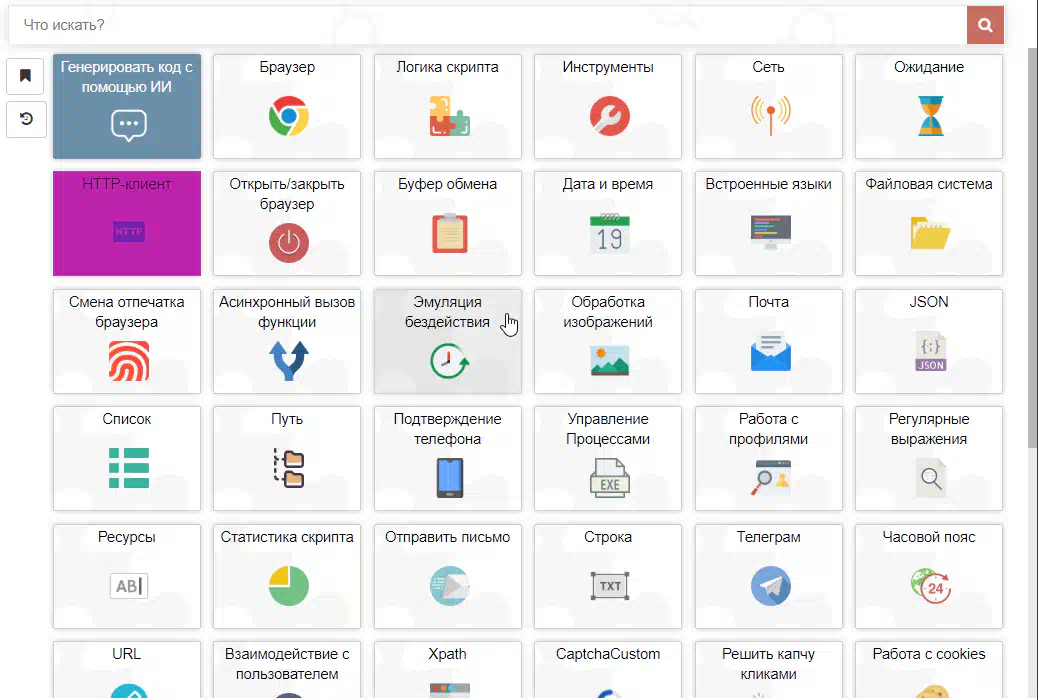Open the JSON file icon
The width and height of the screenshot is (1038, 700).
pyautogui.click(x=930, y=352)
